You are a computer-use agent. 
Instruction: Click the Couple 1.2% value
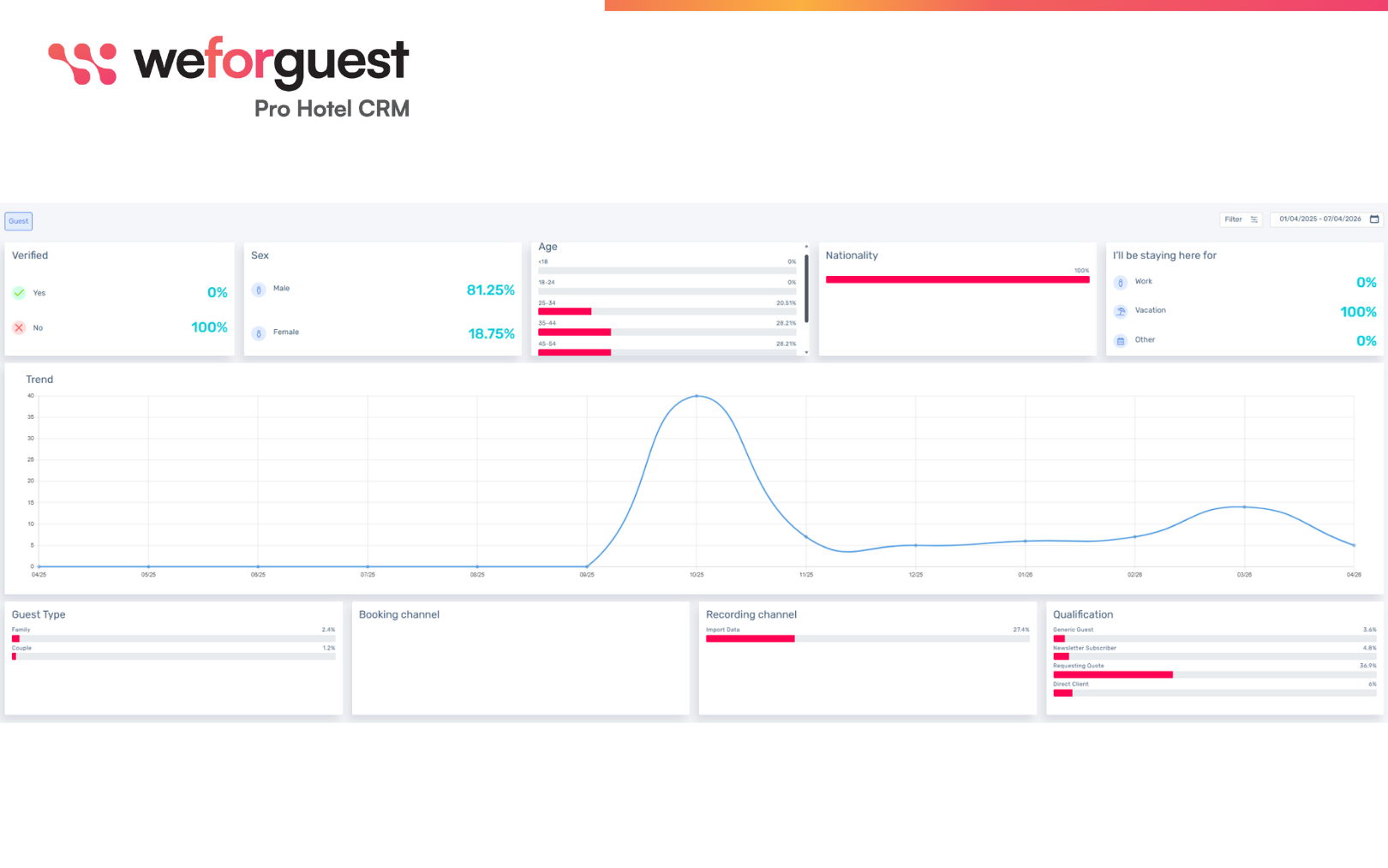(329, 649)
